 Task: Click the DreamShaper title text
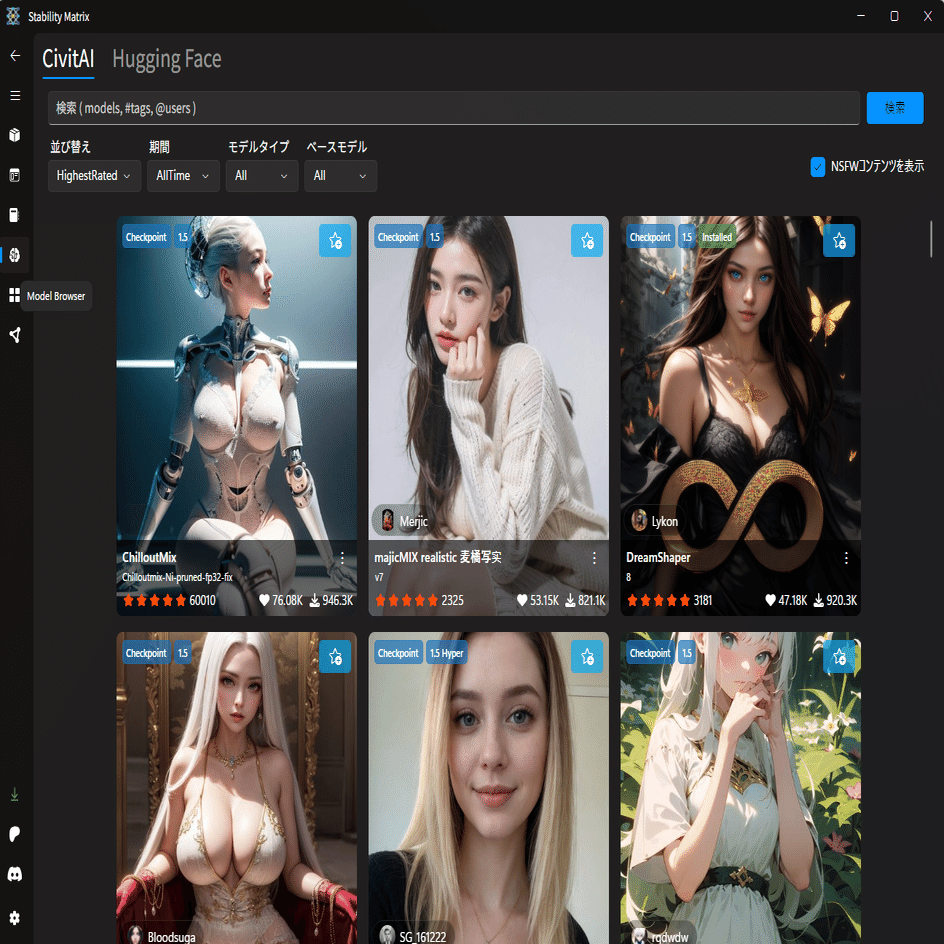pos(658,557)
